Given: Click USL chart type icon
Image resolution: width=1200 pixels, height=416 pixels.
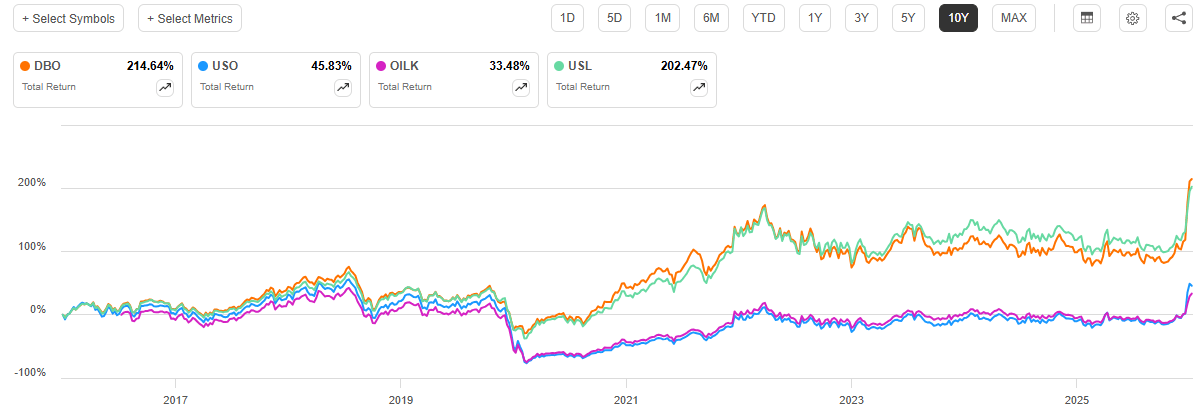Looking at the screenshot, I should click(x=698, y=88).
